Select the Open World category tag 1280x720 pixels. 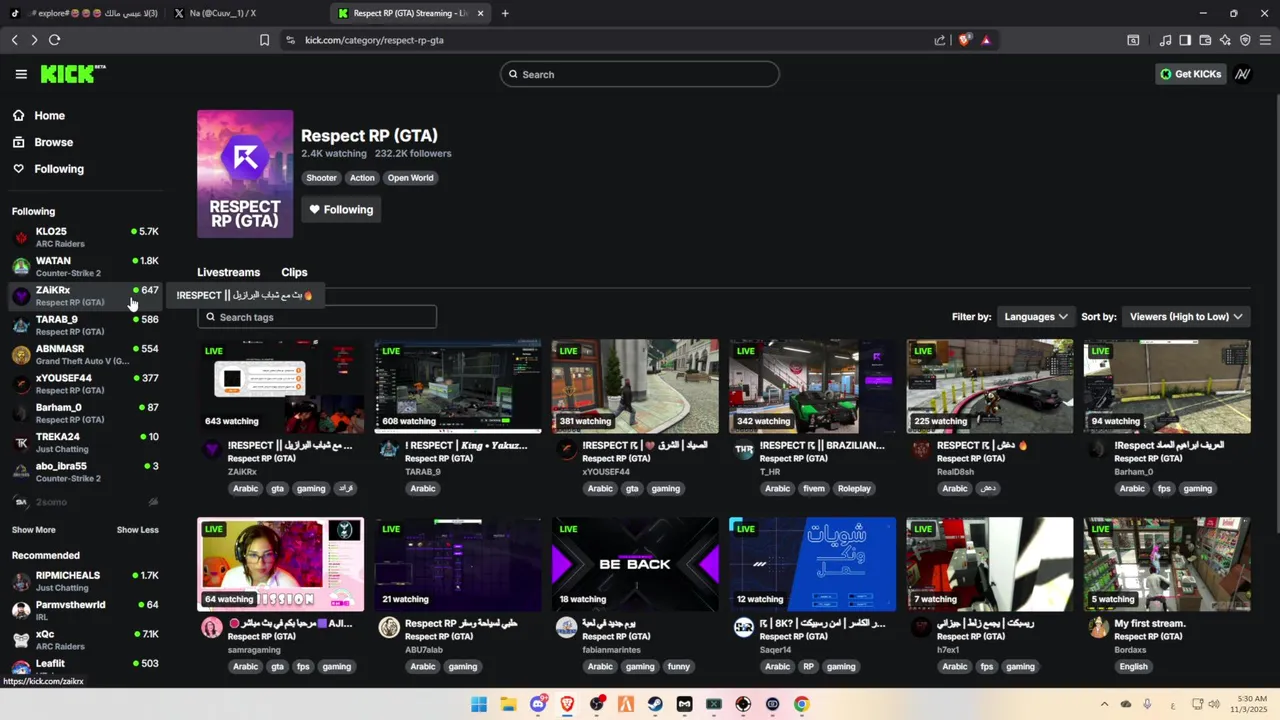pyautogui.click(x=410, y=178)
